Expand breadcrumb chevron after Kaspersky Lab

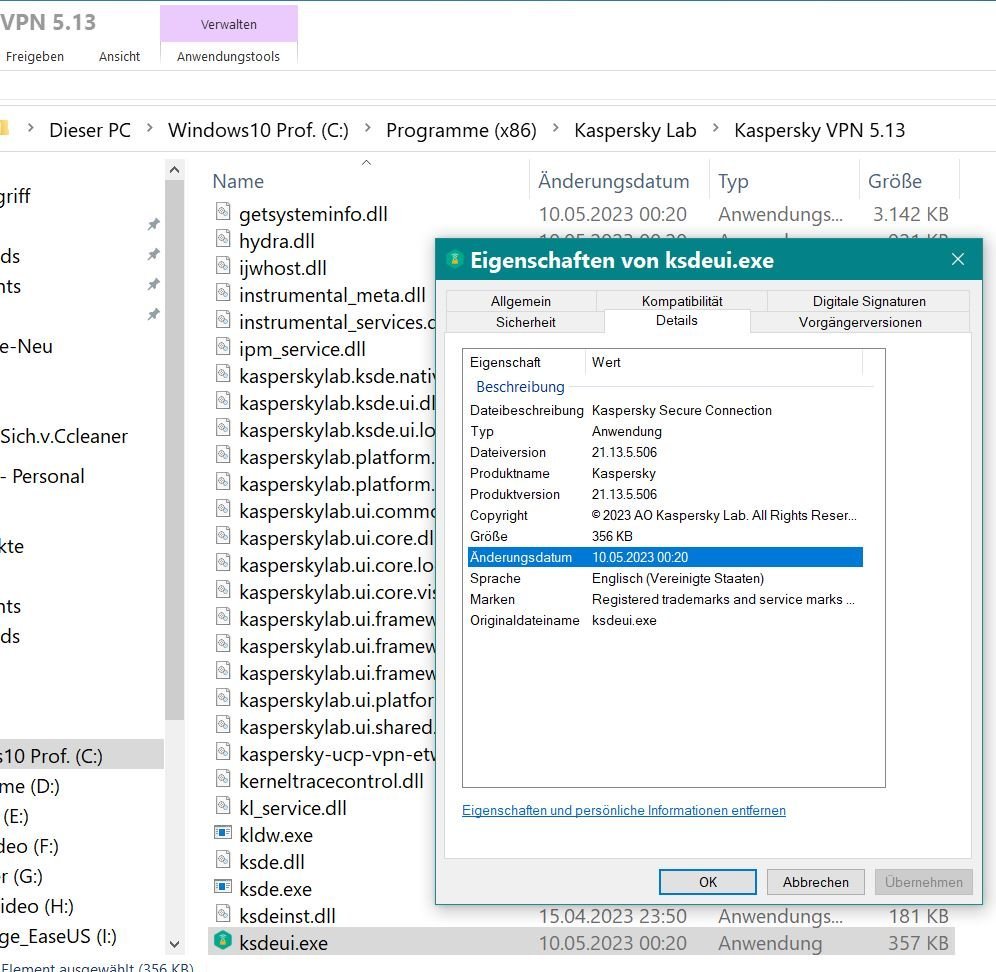pos(716,128)
